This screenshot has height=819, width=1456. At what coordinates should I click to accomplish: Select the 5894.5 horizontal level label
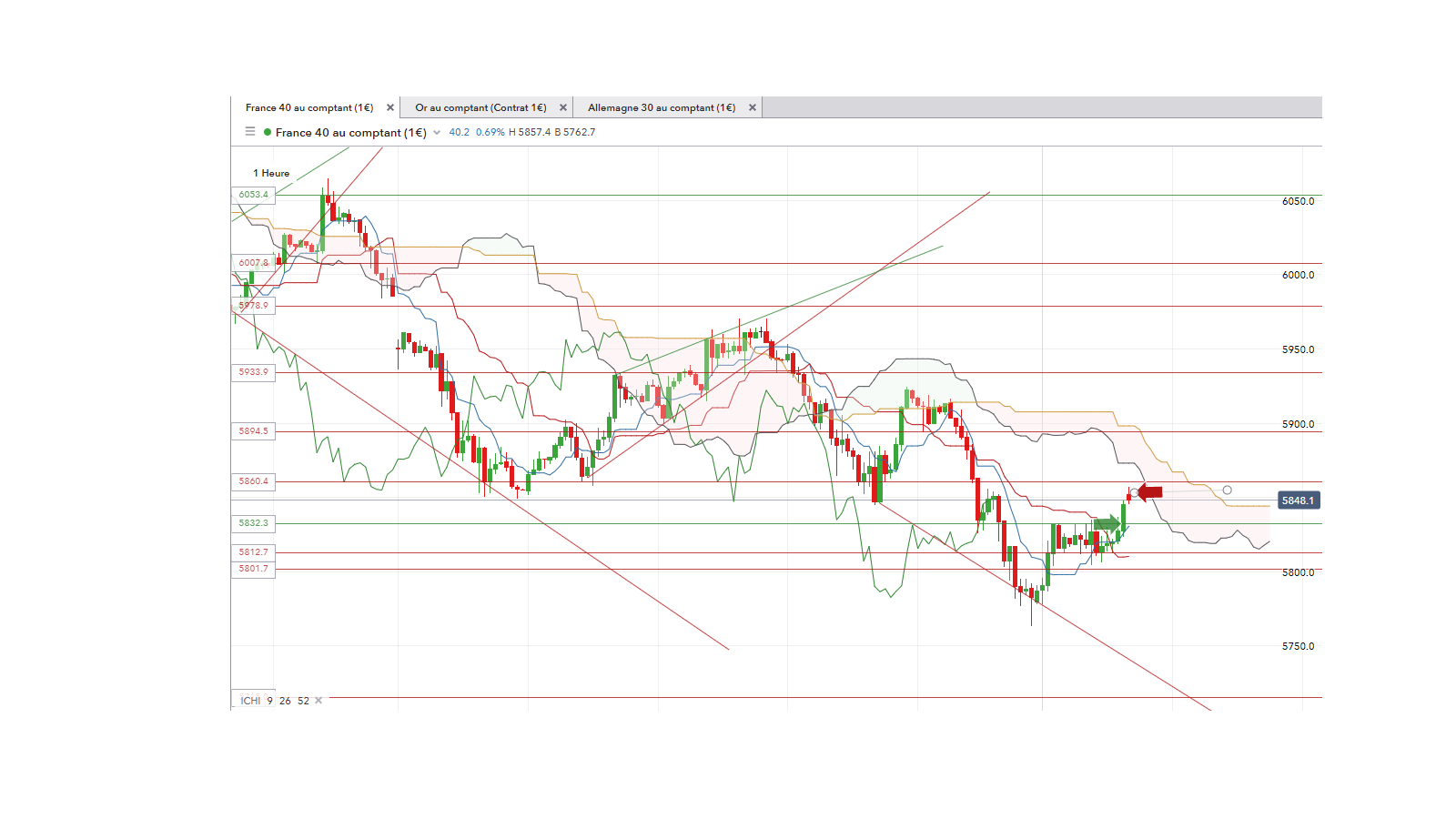tap(254, 431)
